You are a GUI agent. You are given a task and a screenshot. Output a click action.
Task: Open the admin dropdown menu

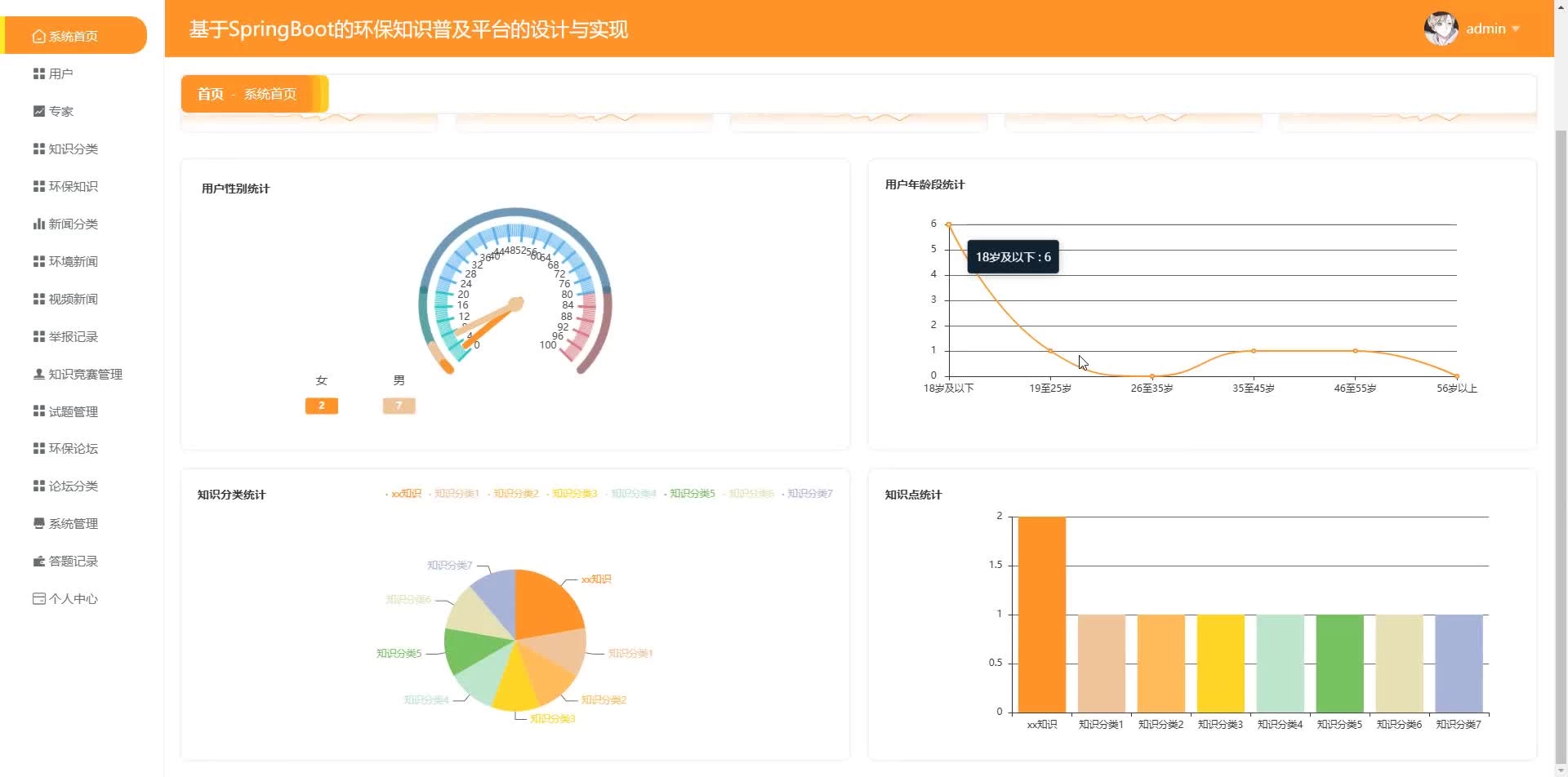coord(1493,29)
